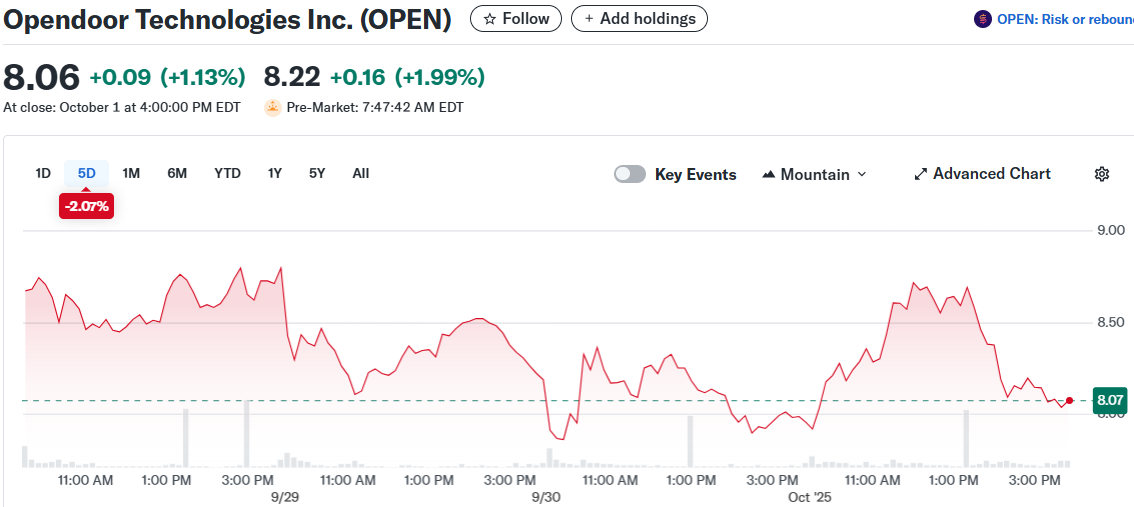Image resolution: width=1134 pixels, height=507 pixels.
Task: Click the Advanced Chart expand arrows icon
Action: coord(921,174)
